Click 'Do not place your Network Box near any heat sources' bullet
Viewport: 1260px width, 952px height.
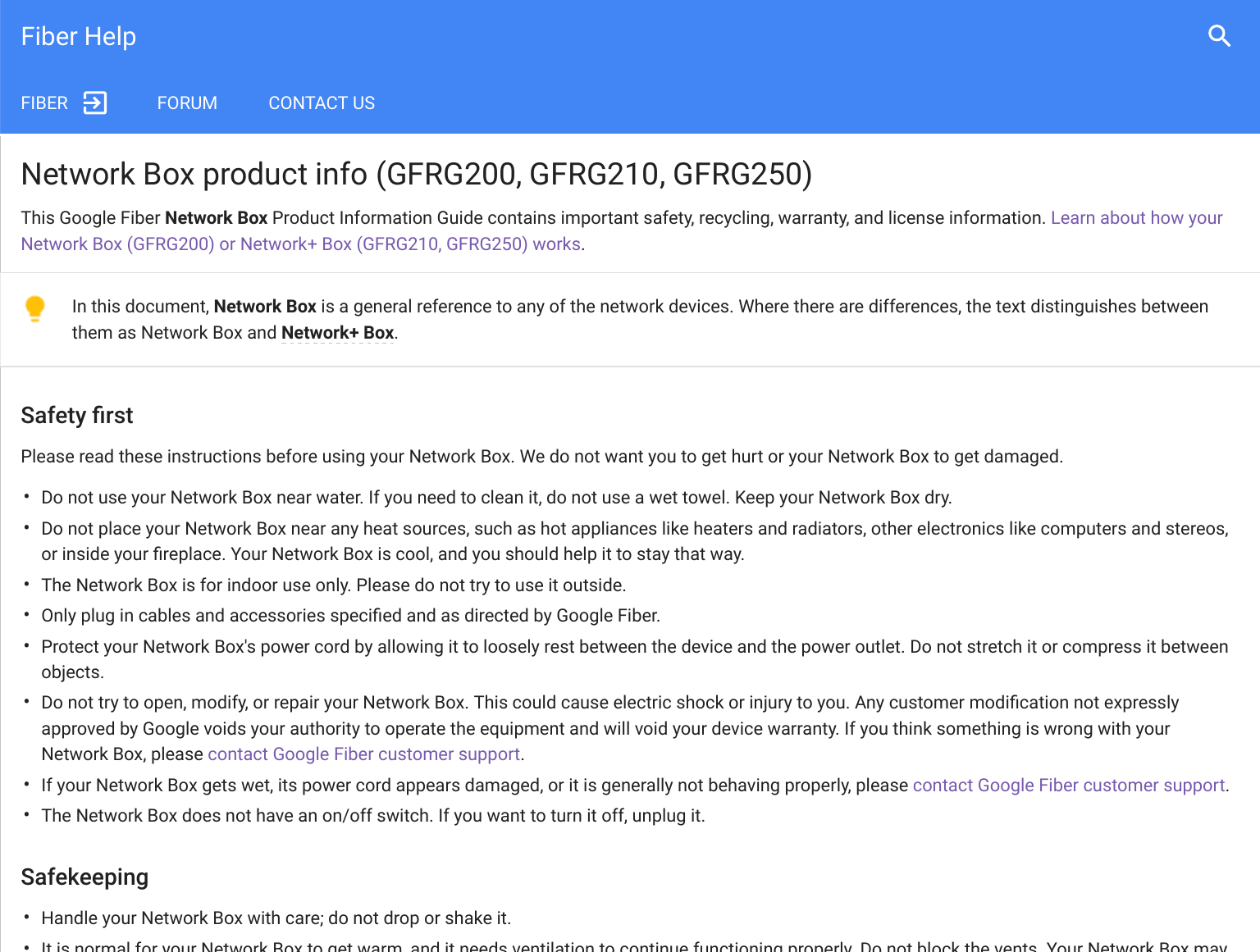point(635,541)
